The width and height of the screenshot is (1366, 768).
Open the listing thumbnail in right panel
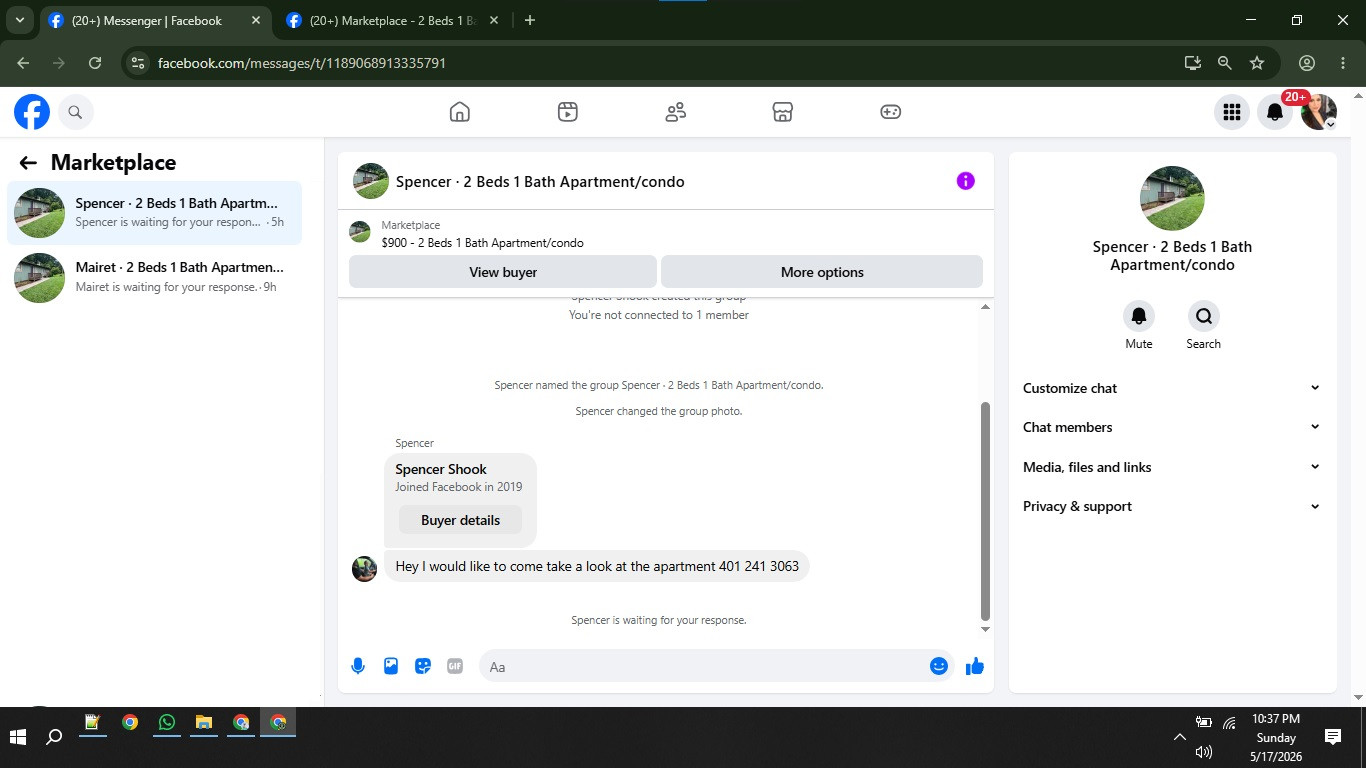coord(1172,198)
